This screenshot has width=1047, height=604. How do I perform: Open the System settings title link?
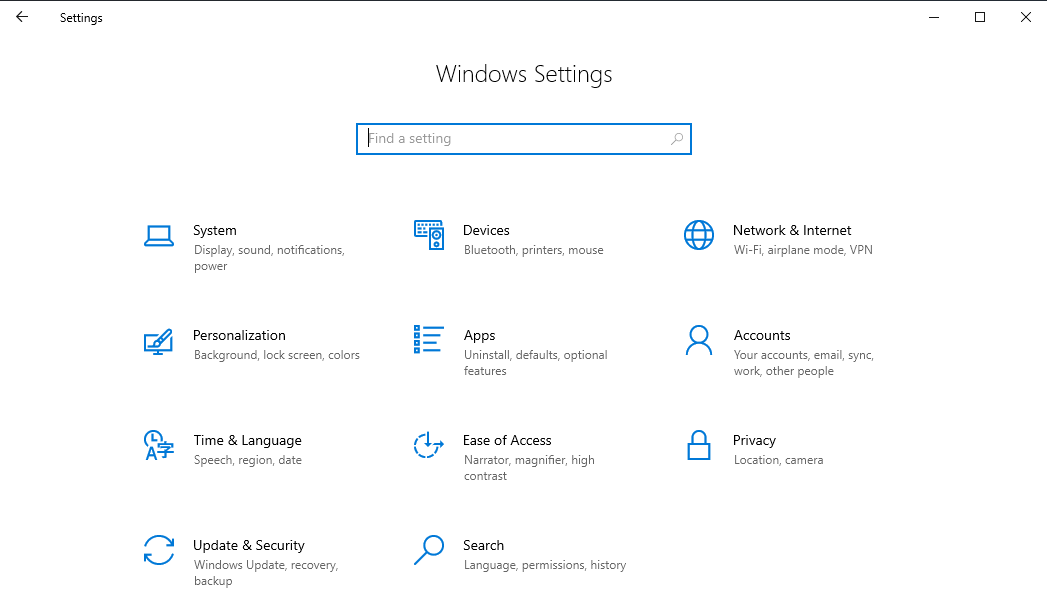tap(215, 230)
